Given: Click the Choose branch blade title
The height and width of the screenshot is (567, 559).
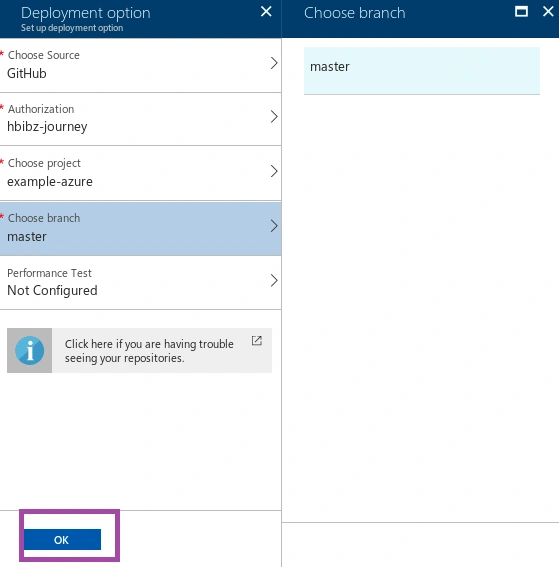Looking at the screenshot, I should click(x=354, y=13).
